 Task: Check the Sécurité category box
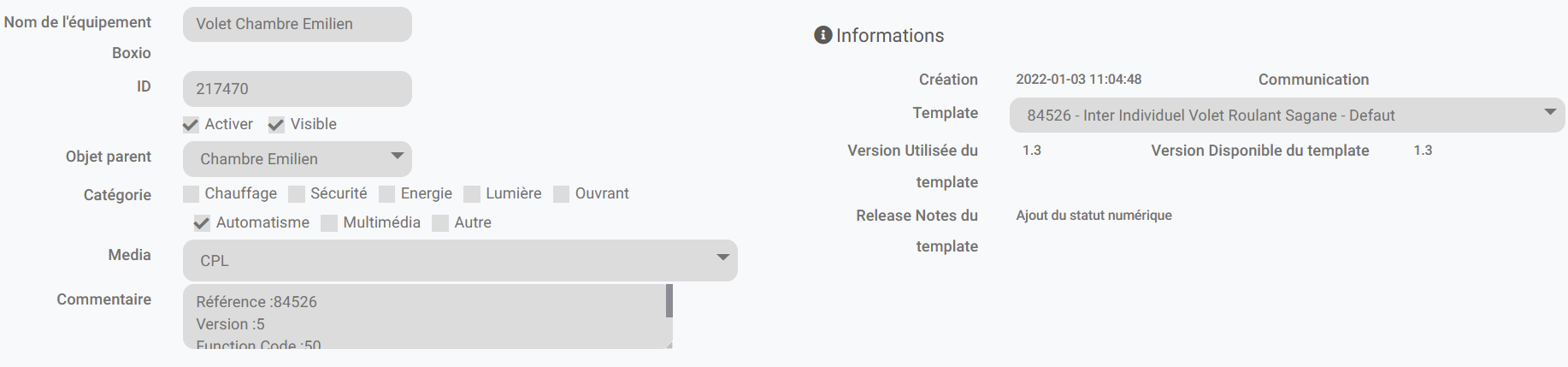[297, 194]
